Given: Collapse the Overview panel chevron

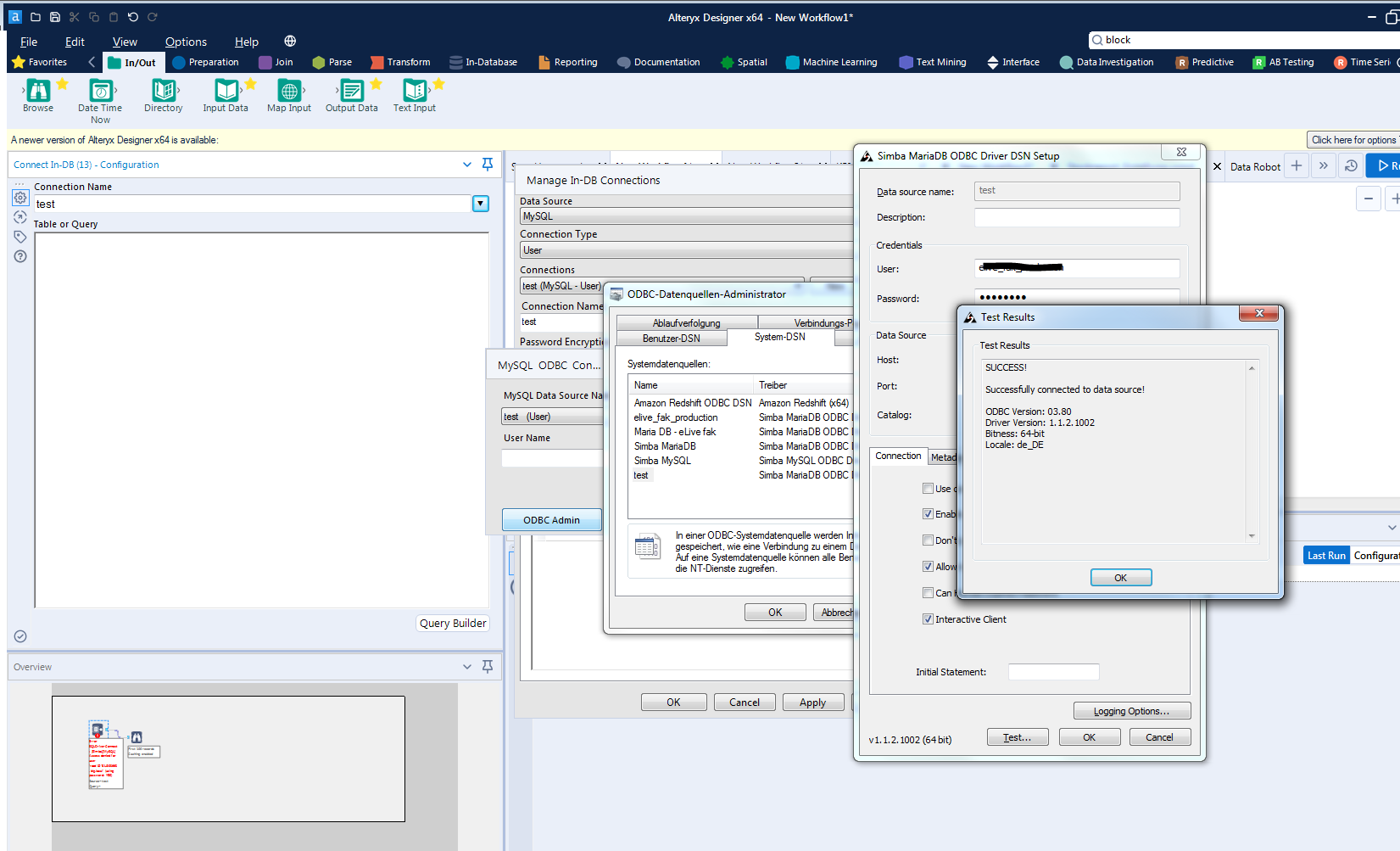Looking at the screenshot, I should coord(467,667).
